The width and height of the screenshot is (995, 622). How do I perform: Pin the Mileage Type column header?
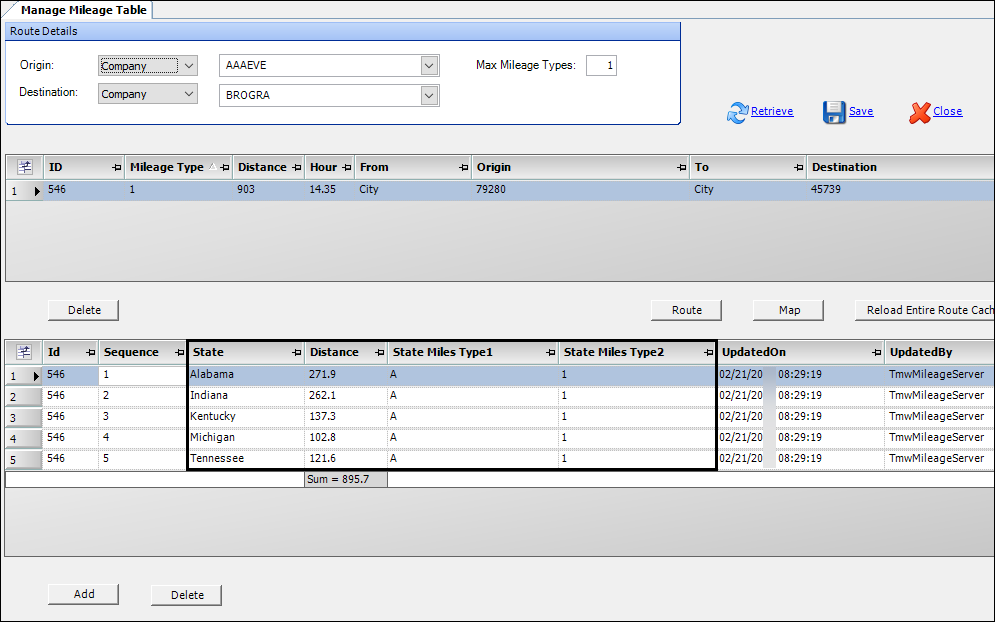pyautogui.click(x=223, y=168)
